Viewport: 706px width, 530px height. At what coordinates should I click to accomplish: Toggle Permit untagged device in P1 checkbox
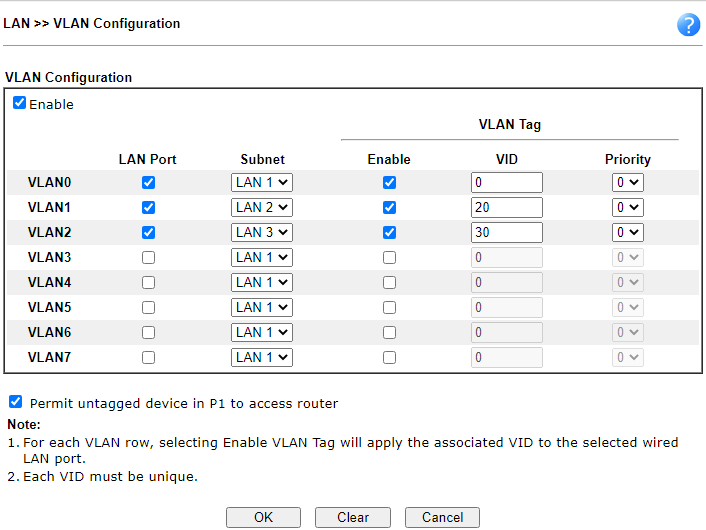15,402
